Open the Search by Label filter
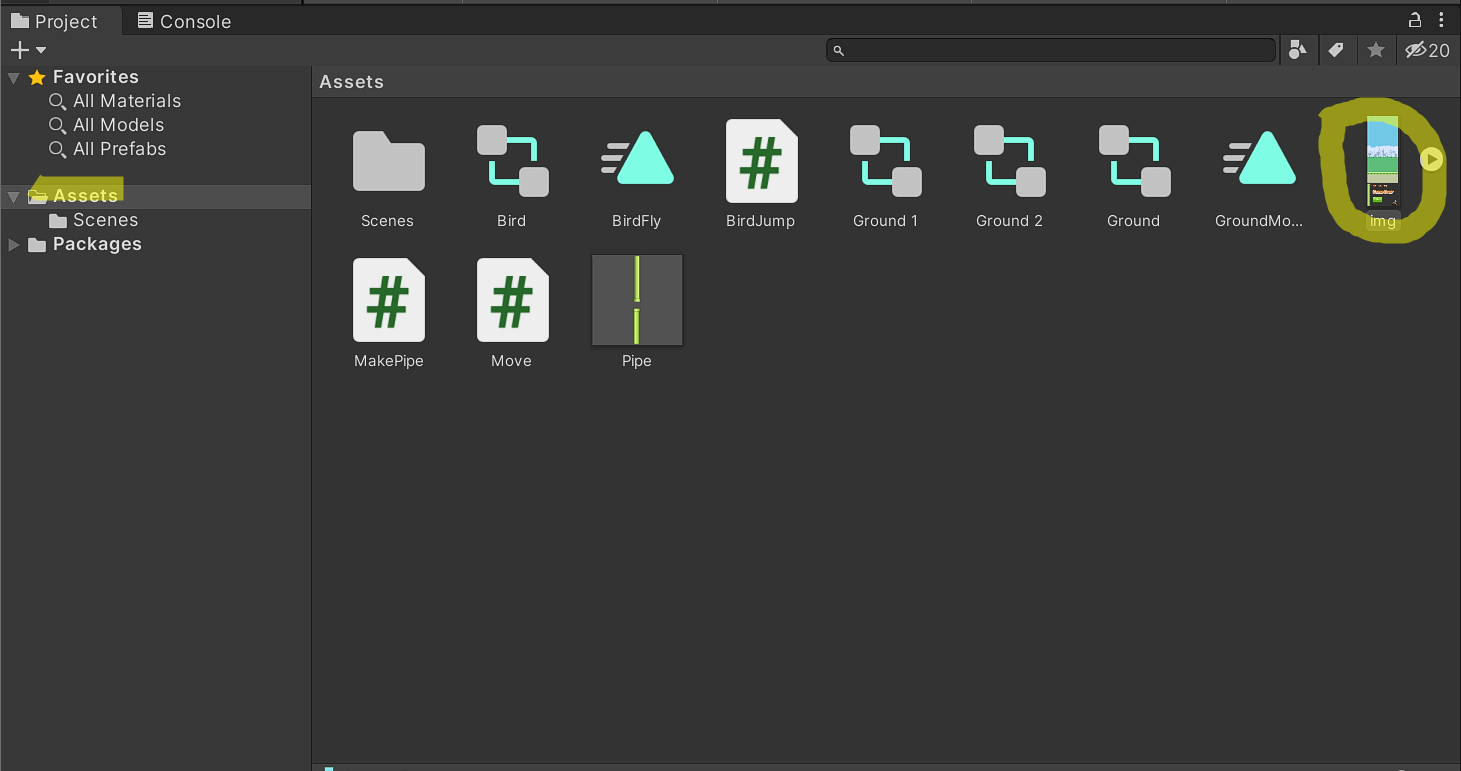This screenshot has width=1461, height=771. pos(1336,50)
